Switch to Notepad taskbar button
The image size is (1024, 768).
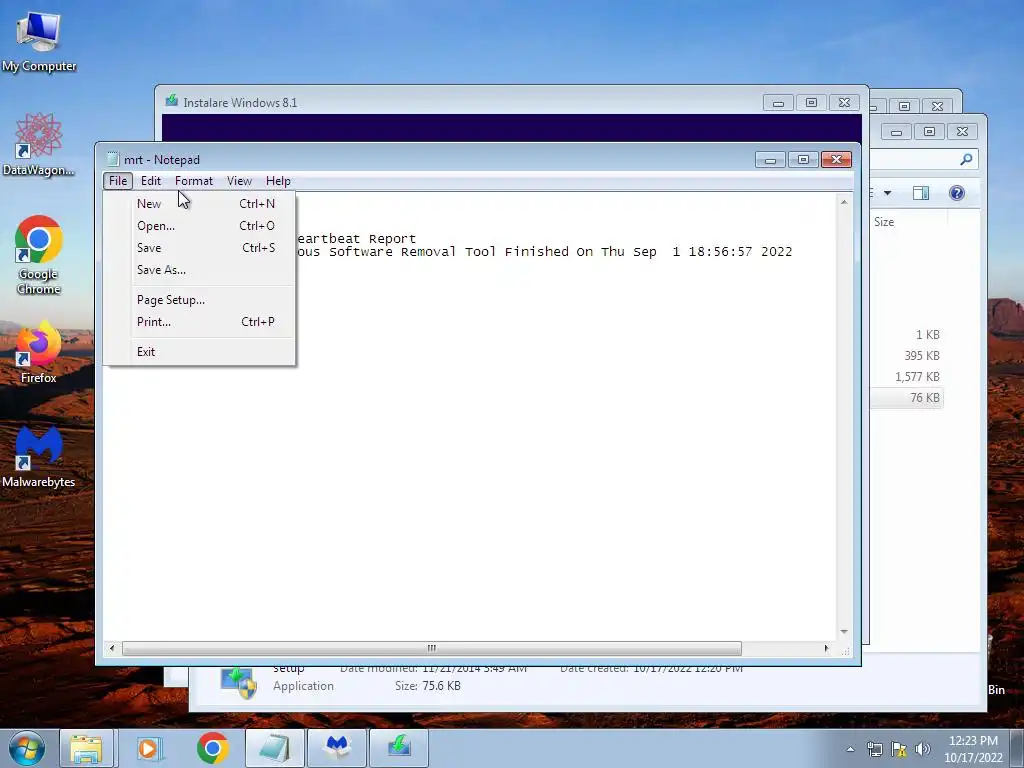275,748
